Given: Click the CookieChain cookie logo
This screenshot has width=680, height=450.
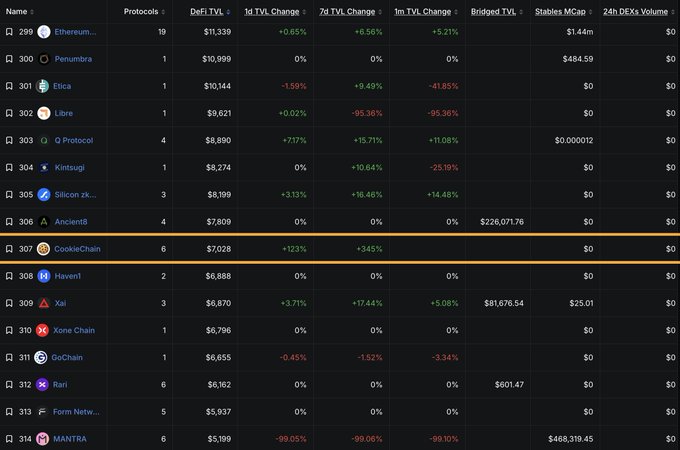Looking at the screenshot, I should click(43, 249).
